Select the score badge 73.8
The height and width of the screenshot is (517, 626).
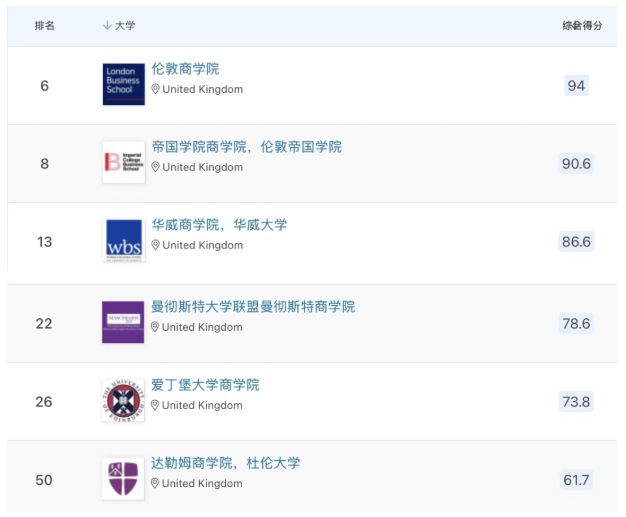click(x=576, y=402)
